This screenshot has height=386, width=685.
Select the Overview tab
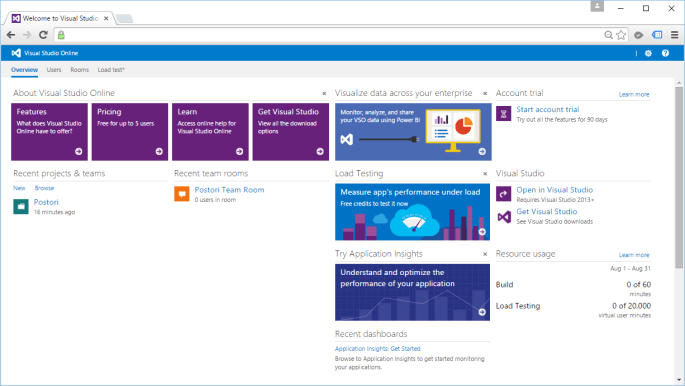pyautogui.click(x=24, y=70)
